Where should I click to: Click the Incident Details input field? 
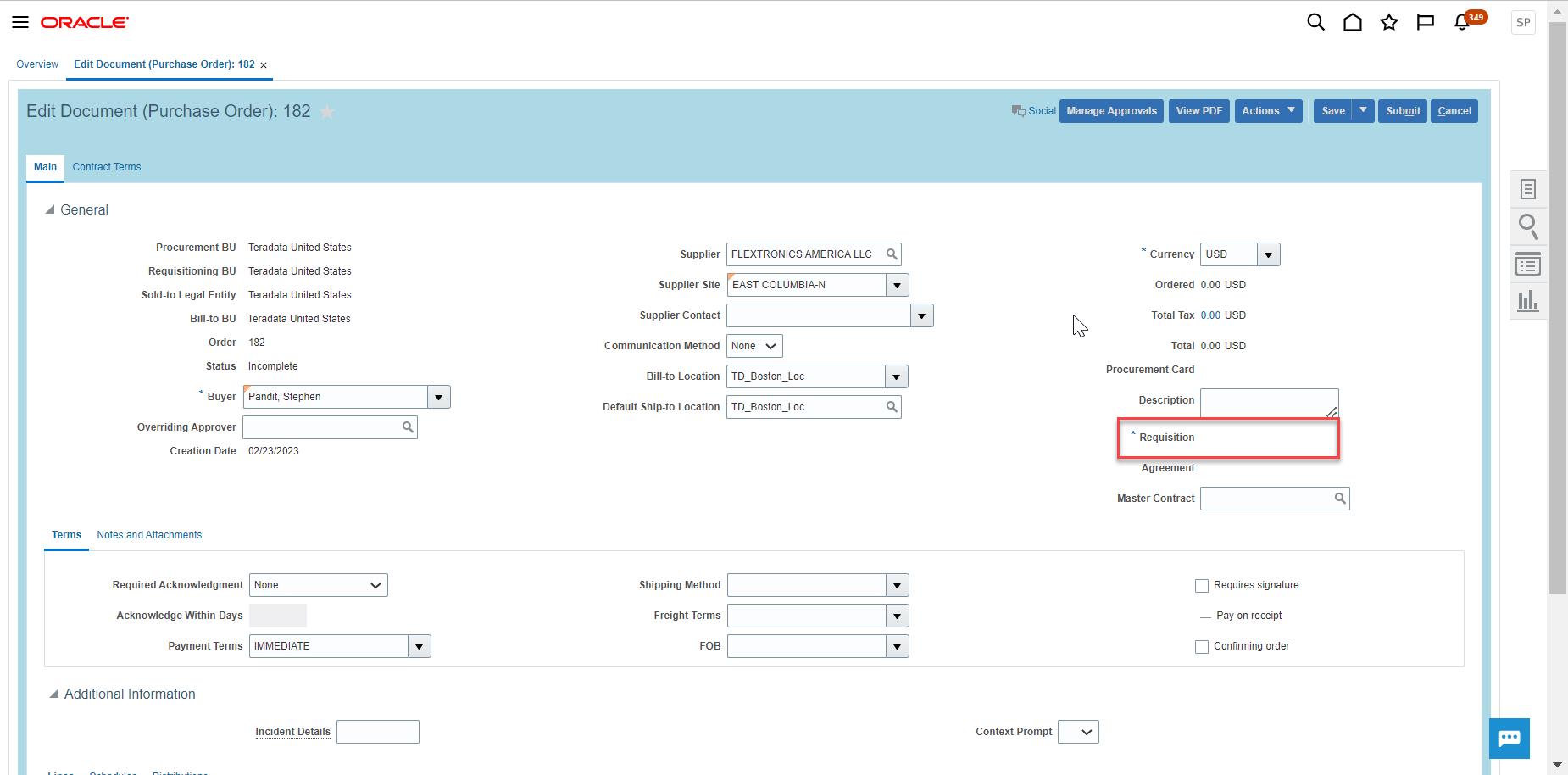[378, 732]
